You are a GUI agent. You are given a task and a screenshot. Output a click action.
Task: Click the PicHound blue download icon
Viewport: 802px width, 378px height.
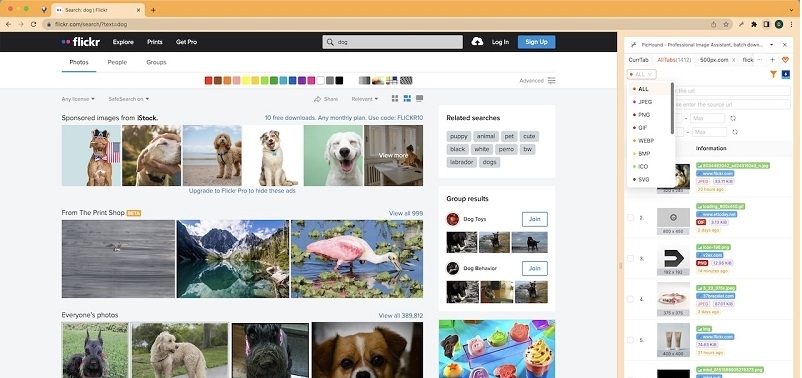click(786, 75)
